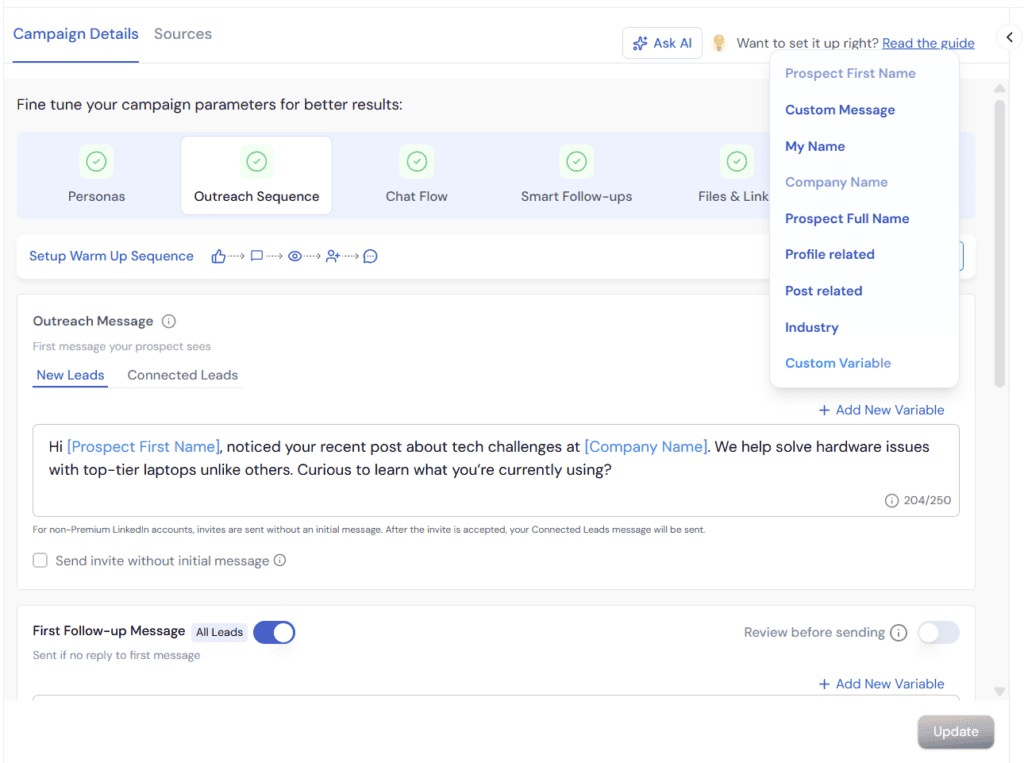Collapse the panel with the left chevron
The width and height of the screenshot is (1024, 763).
1010,37
